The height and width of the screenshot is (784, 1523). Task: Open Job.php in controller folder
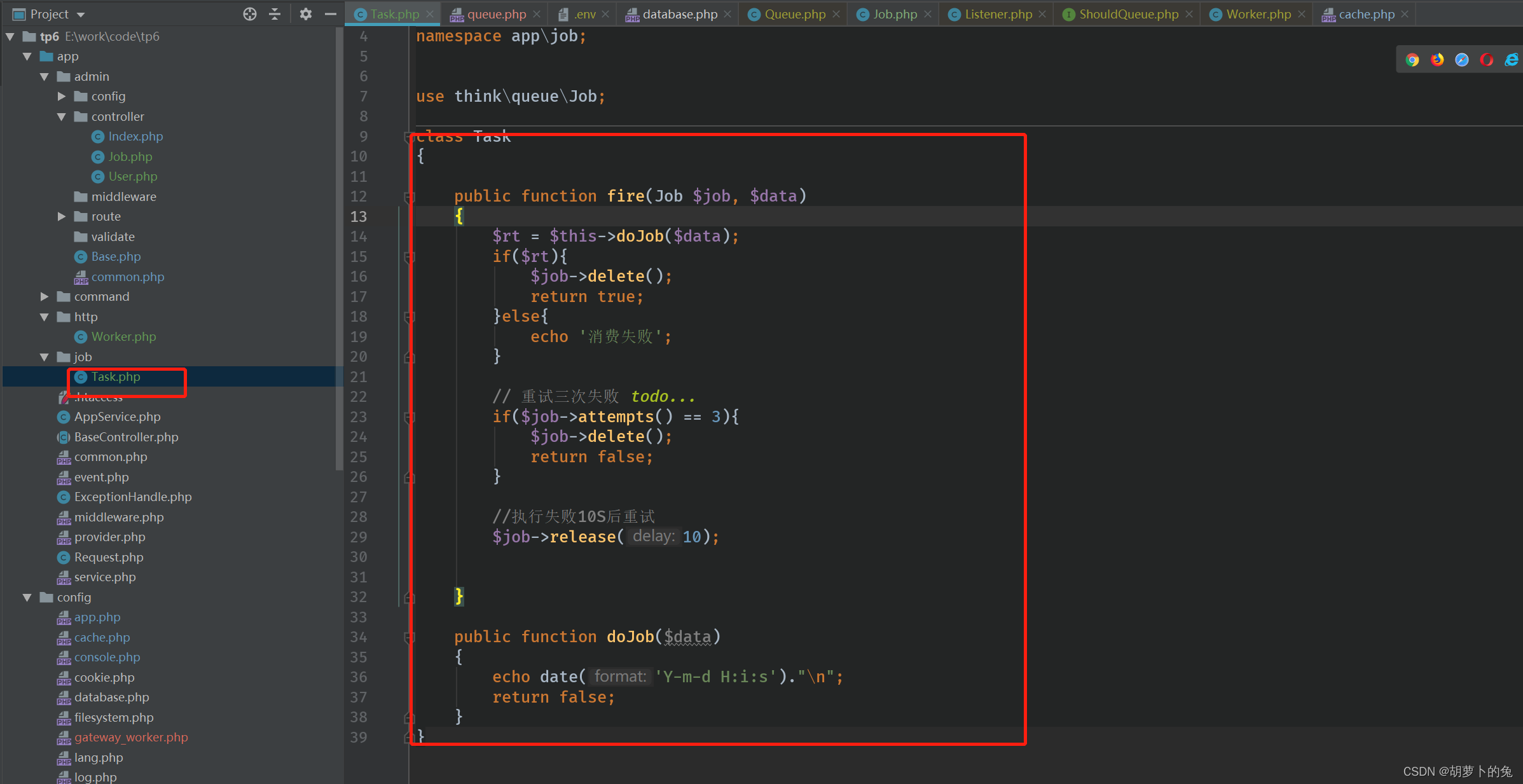130,157
